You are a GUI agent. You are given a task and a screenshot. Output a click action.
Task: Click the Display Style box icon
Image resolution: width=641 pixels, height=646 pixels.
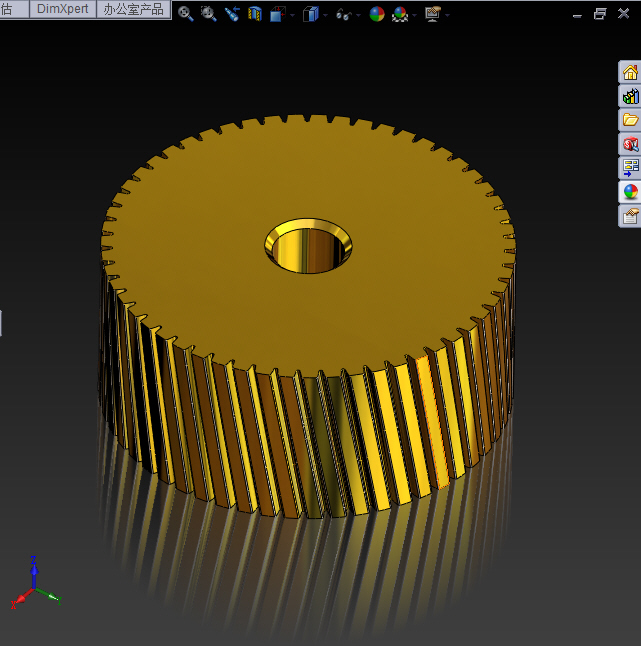[x=311, y=14]
